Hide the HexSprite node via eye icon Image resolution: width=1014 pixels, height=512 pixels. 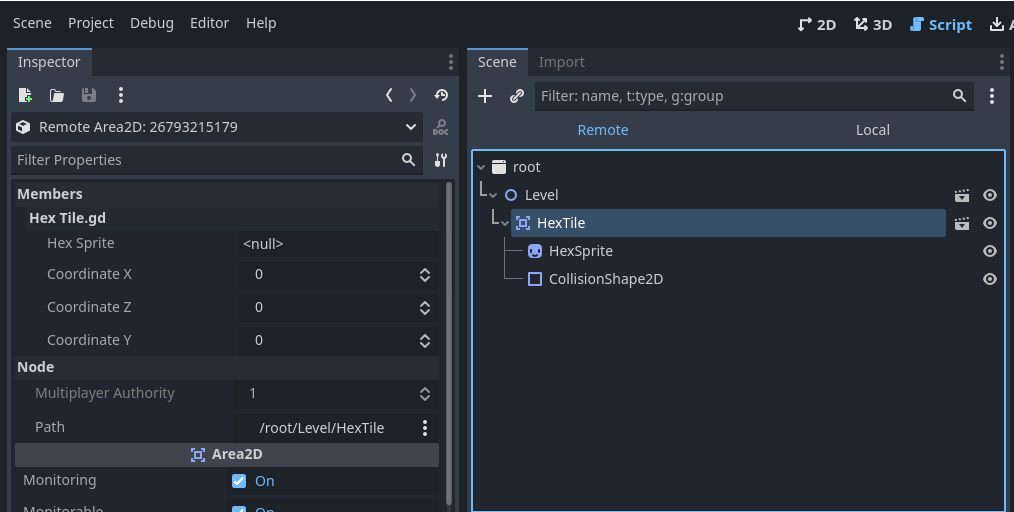[x=989, y=251]
